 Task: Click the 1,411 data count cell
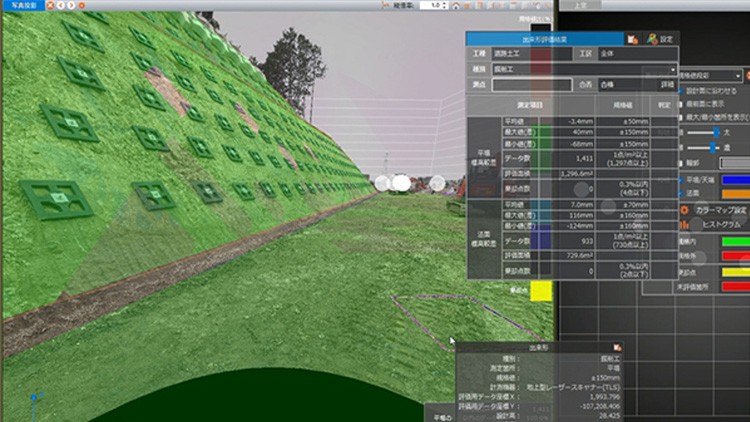click(x=567, y=158)
